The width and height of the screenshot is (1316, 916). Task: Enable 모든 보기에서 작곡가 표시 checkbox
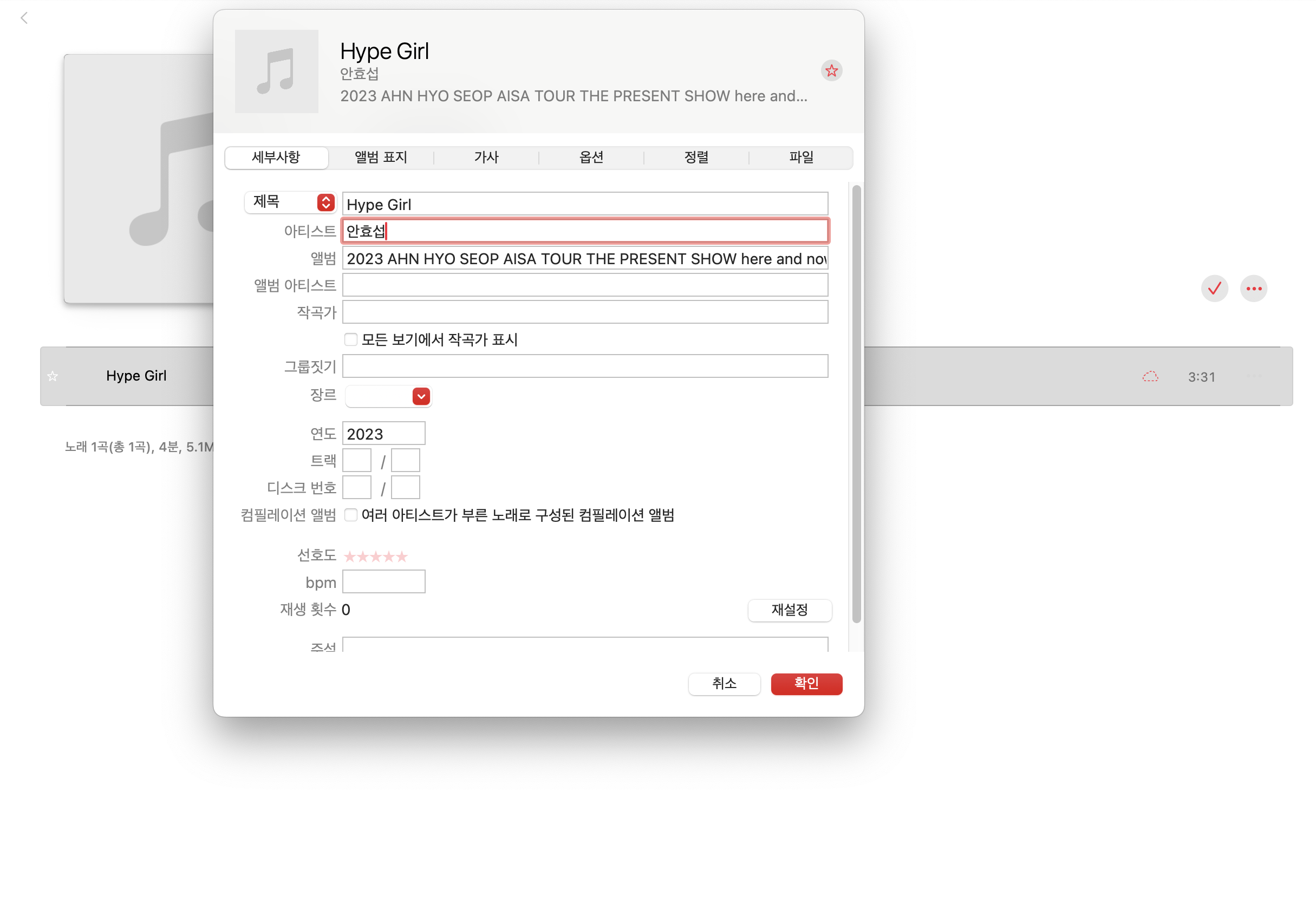[351, 339]
